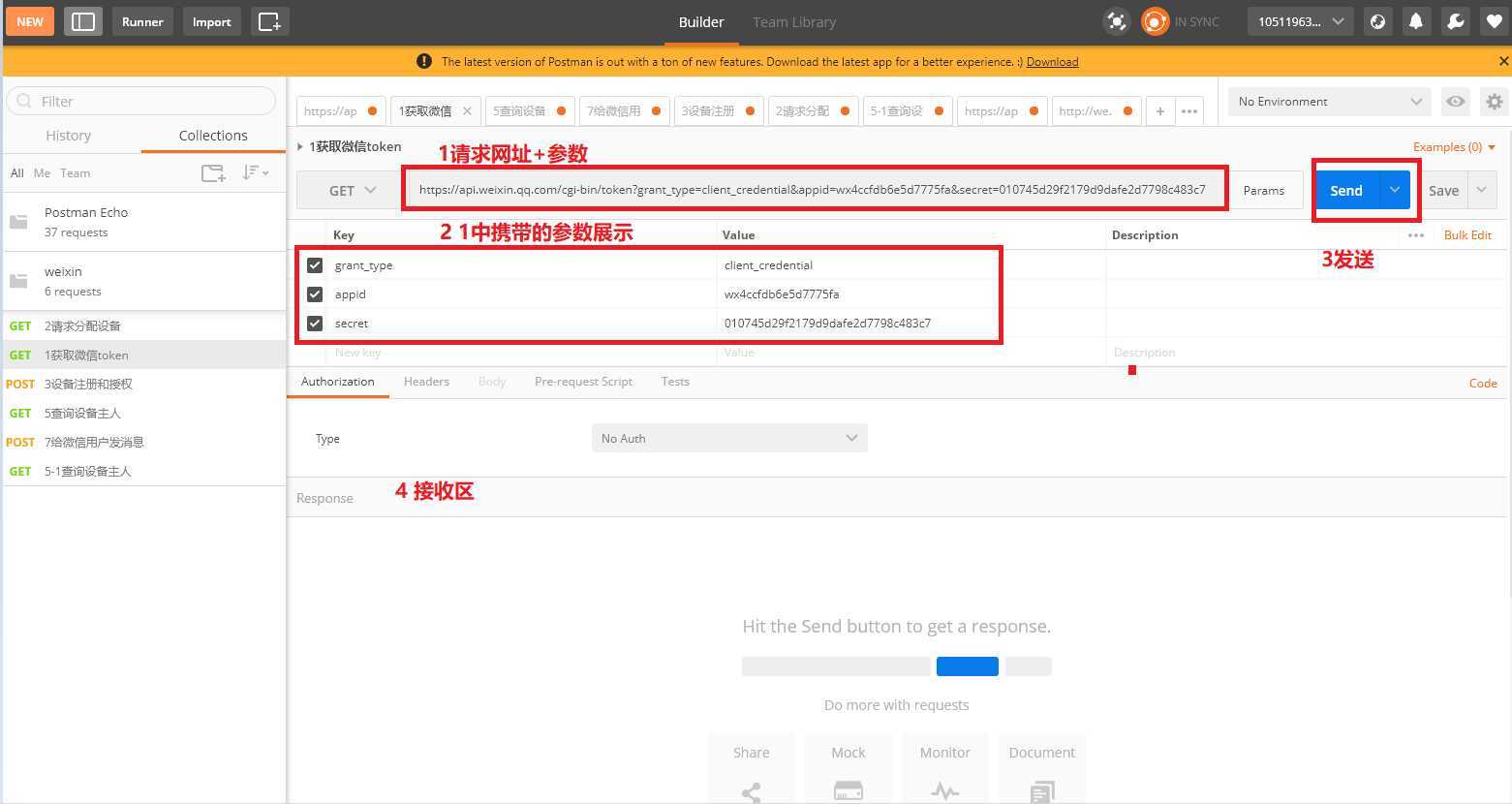Viewport: 1512px width, 804px height.
Task: Open the Tests tab
Action: coord(675,382)
